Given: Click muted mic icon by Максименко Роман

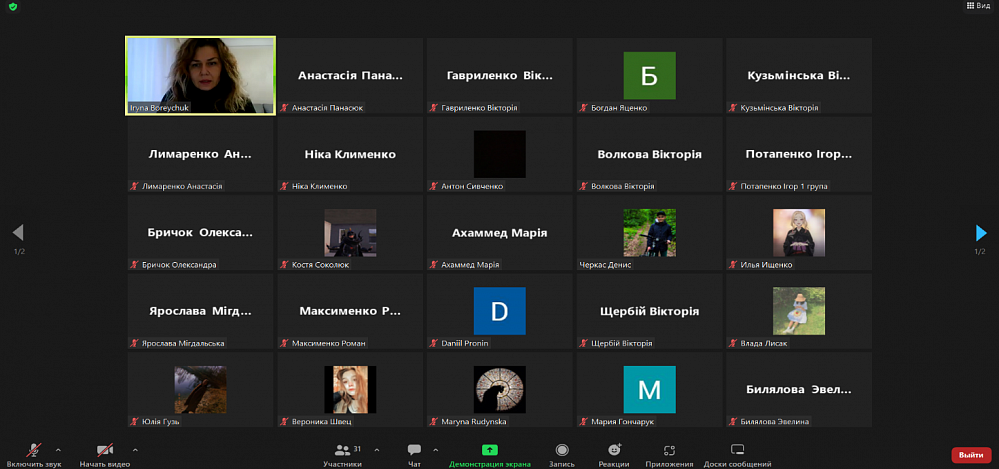Looking at the screenshot, I should [x=284, y=343].
